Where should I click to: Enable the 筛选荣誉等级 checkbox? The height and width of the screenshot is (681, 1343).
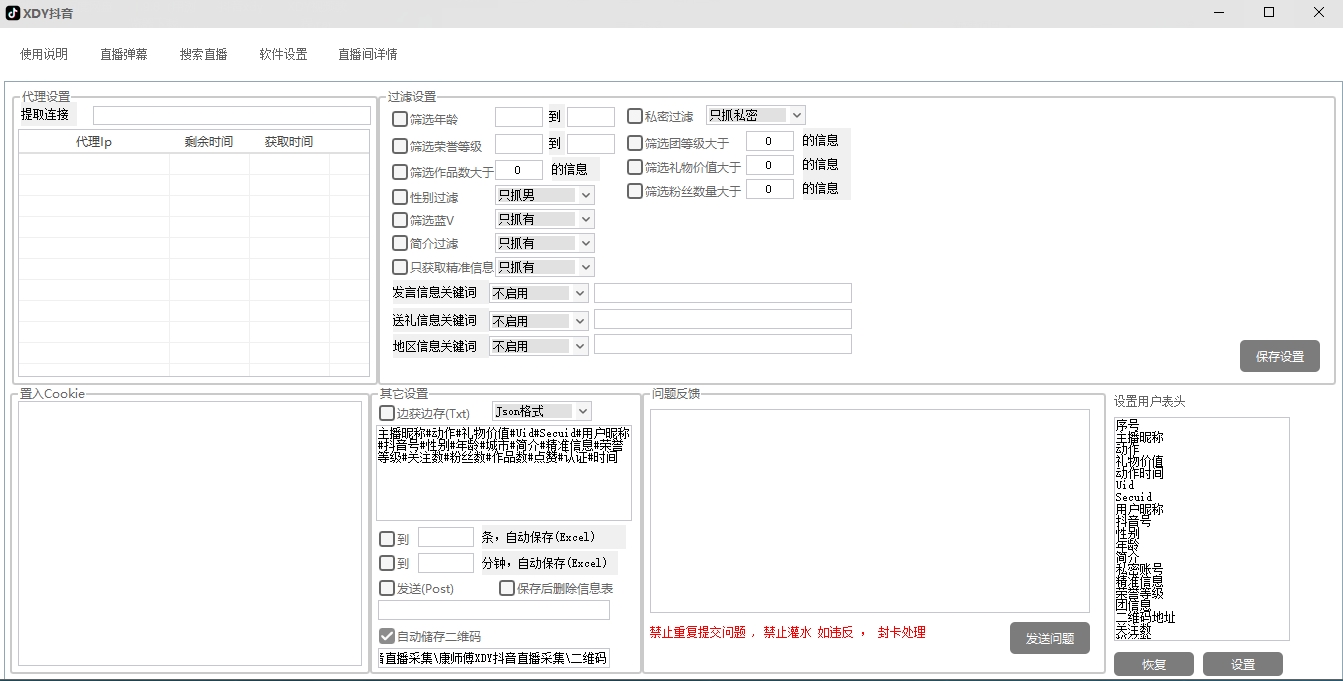click(400, 146)
